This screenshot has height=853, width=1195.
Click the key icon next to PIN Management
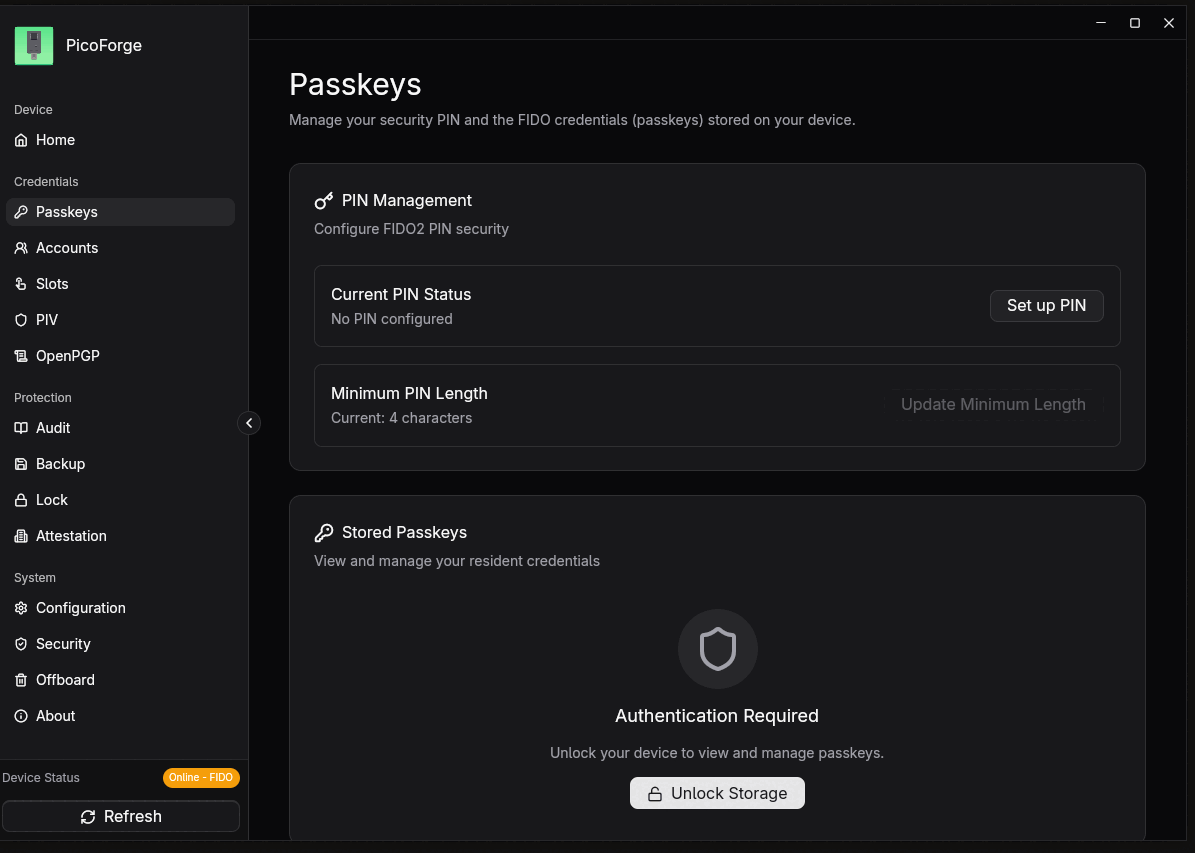click(324, 200)
